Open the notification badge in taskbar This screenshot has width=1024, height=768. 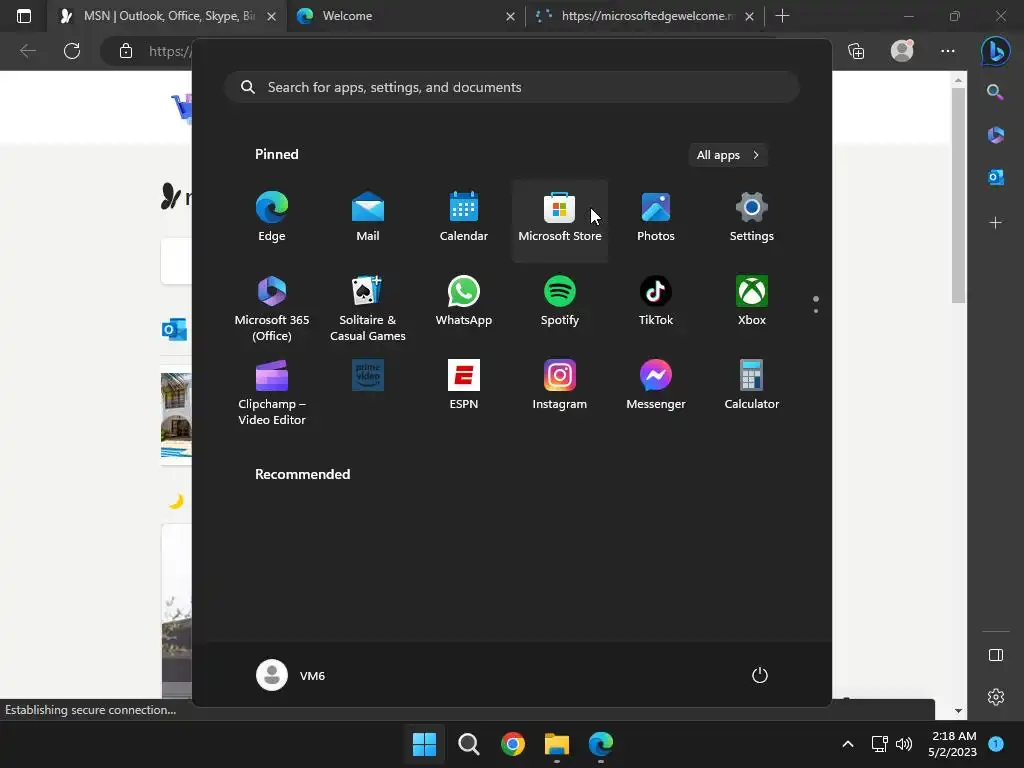(x=996, y=743)
